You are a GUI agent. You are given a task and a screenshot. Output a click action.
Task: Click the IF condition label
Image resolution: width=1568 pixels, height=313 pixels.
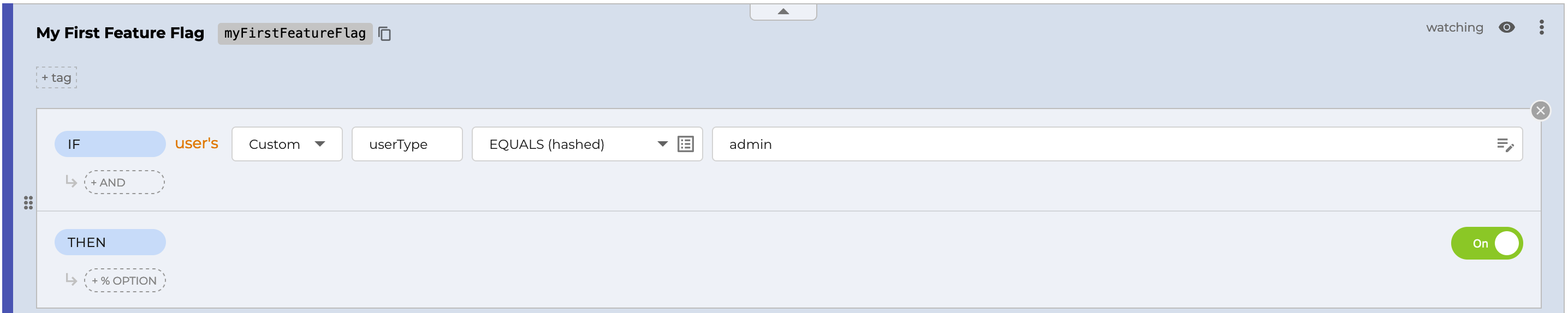coord(110,144)
